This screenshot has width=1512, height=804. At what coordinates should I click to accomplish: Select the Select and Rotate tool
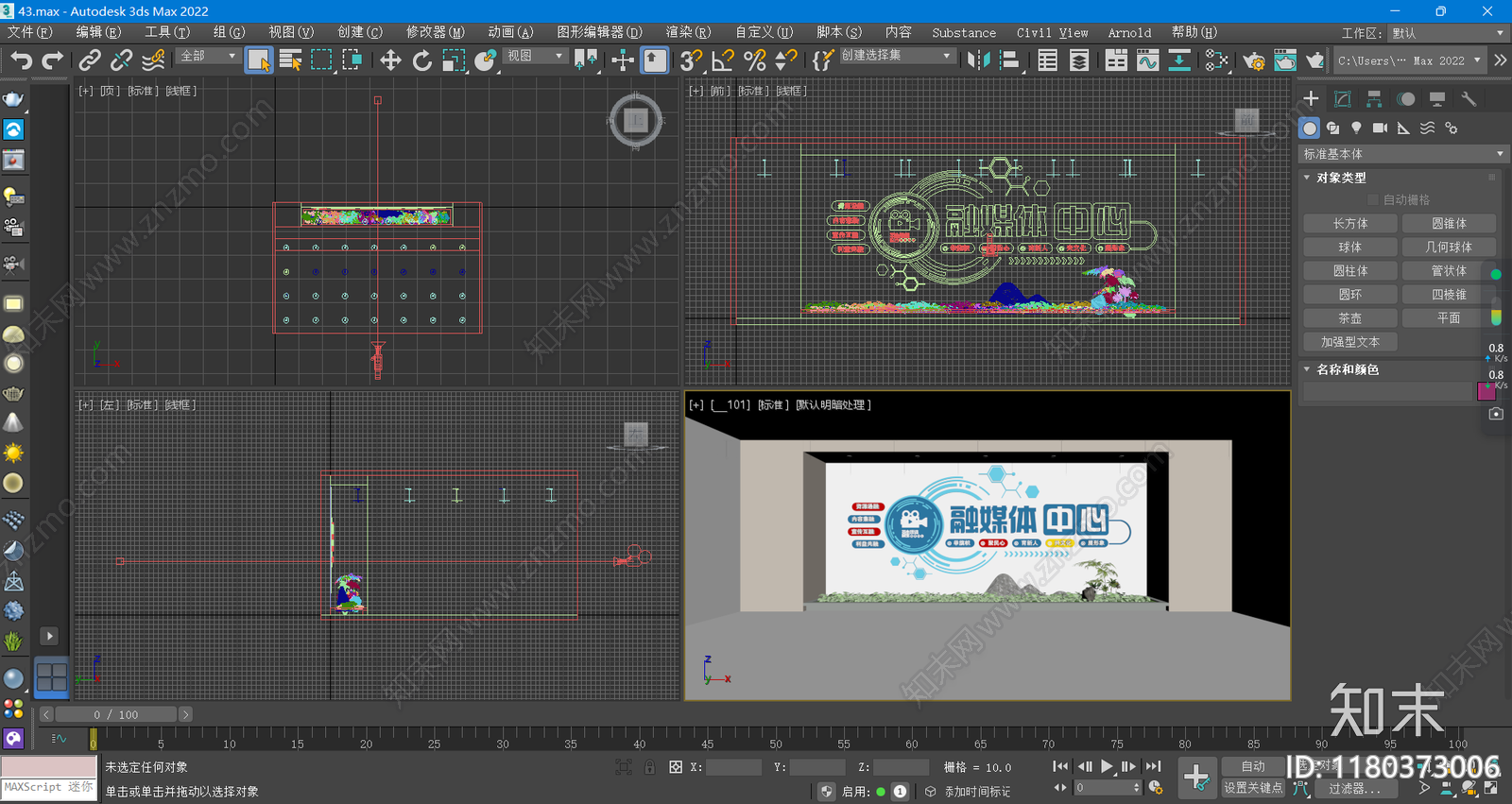tap(422, 60)
